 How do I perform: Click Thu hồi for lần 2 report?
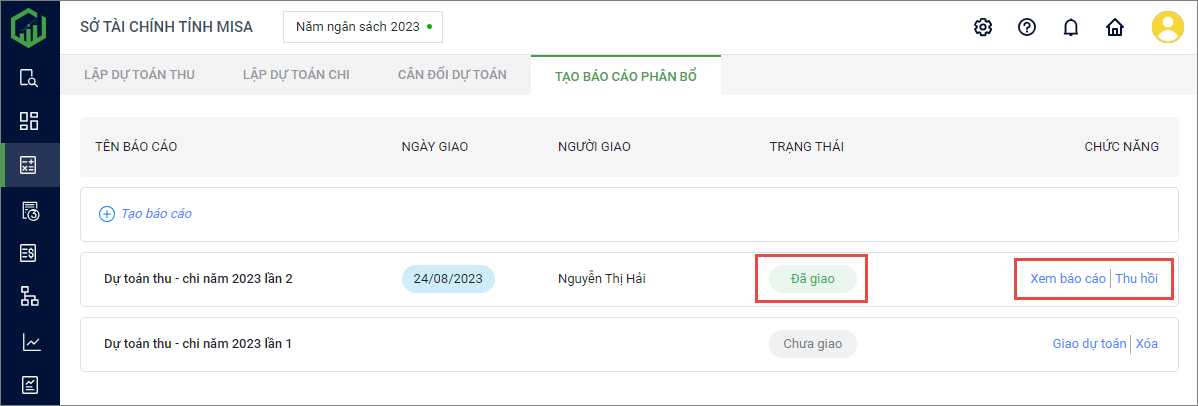[x=1136, y=279]
